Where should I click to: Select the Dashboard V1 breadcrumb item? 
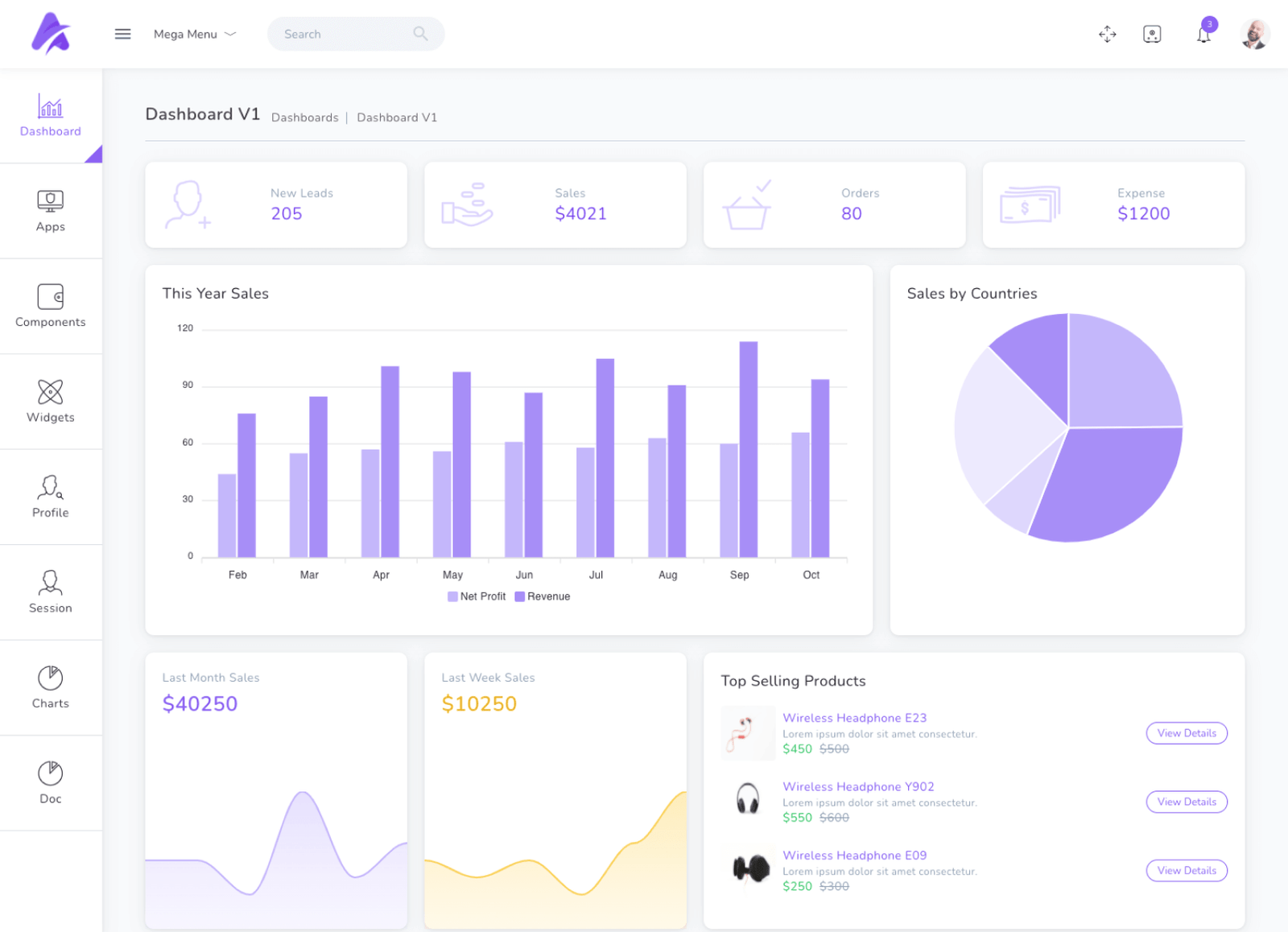[x=397, y=118]
